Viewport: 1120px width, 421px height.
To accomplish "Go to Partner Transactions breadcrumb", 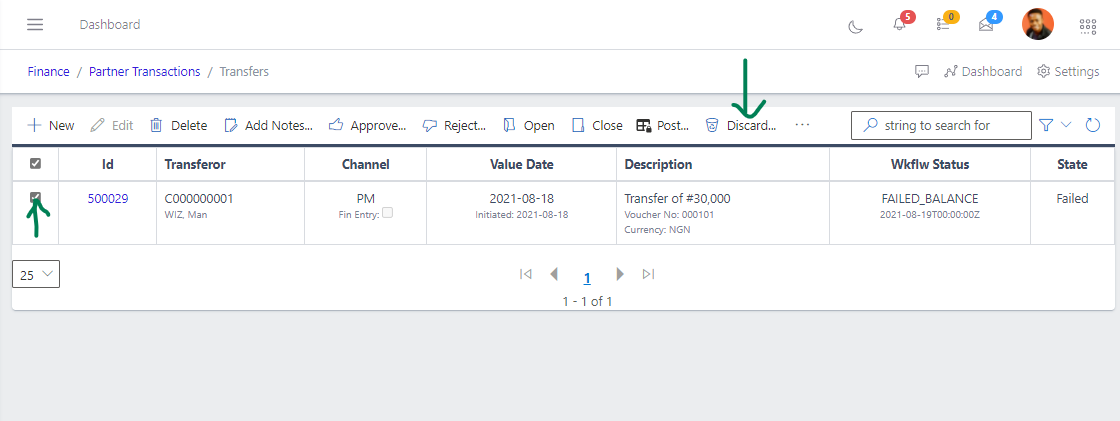I will coord(144,72).
